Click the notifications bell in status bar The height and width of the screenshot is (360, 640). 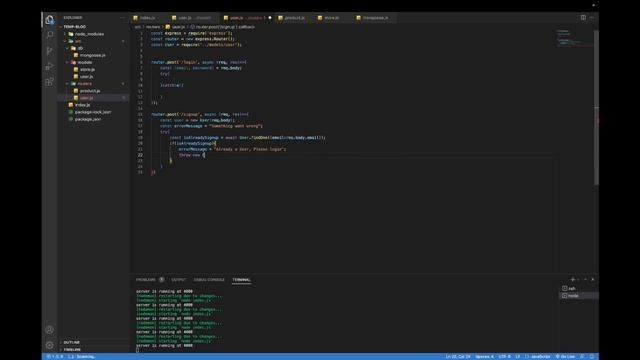coord(592,356)
